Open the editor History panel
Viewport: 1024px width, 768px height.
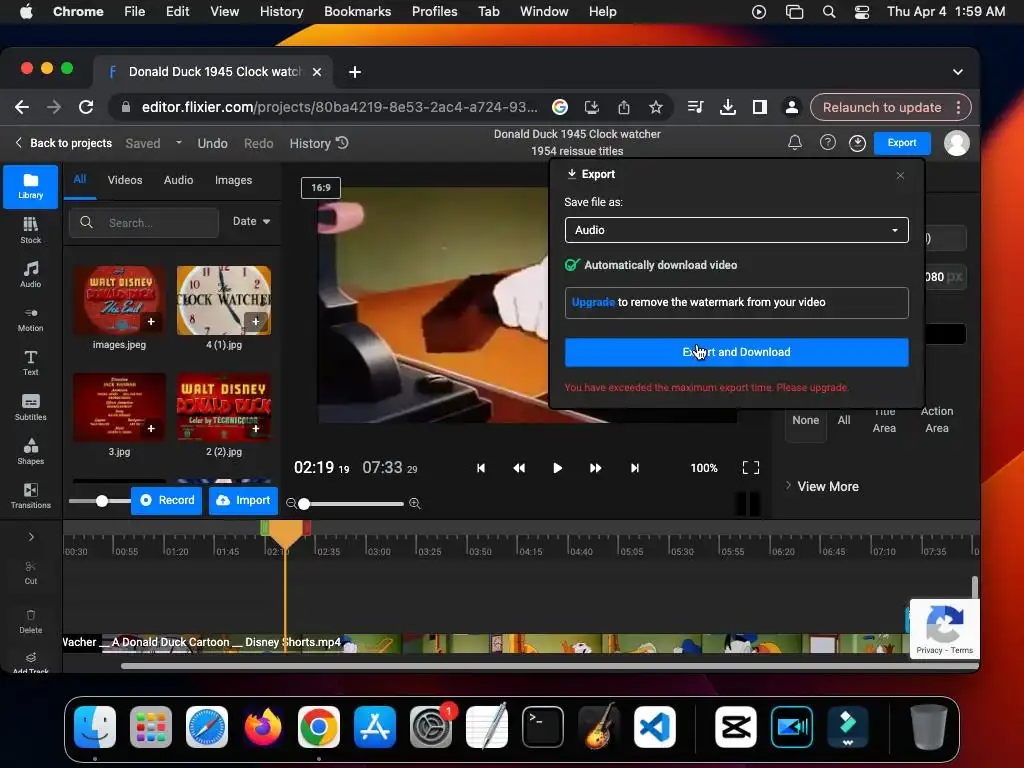319,143
